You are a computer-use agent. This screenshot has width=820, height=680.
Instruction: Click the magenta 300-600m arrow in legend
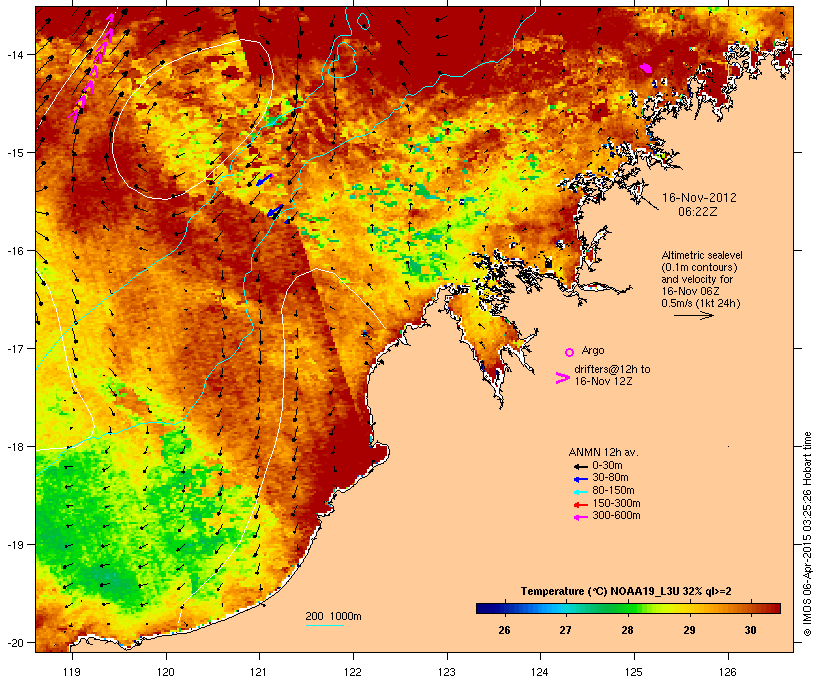pyautogui.click(x=580, y=517)
